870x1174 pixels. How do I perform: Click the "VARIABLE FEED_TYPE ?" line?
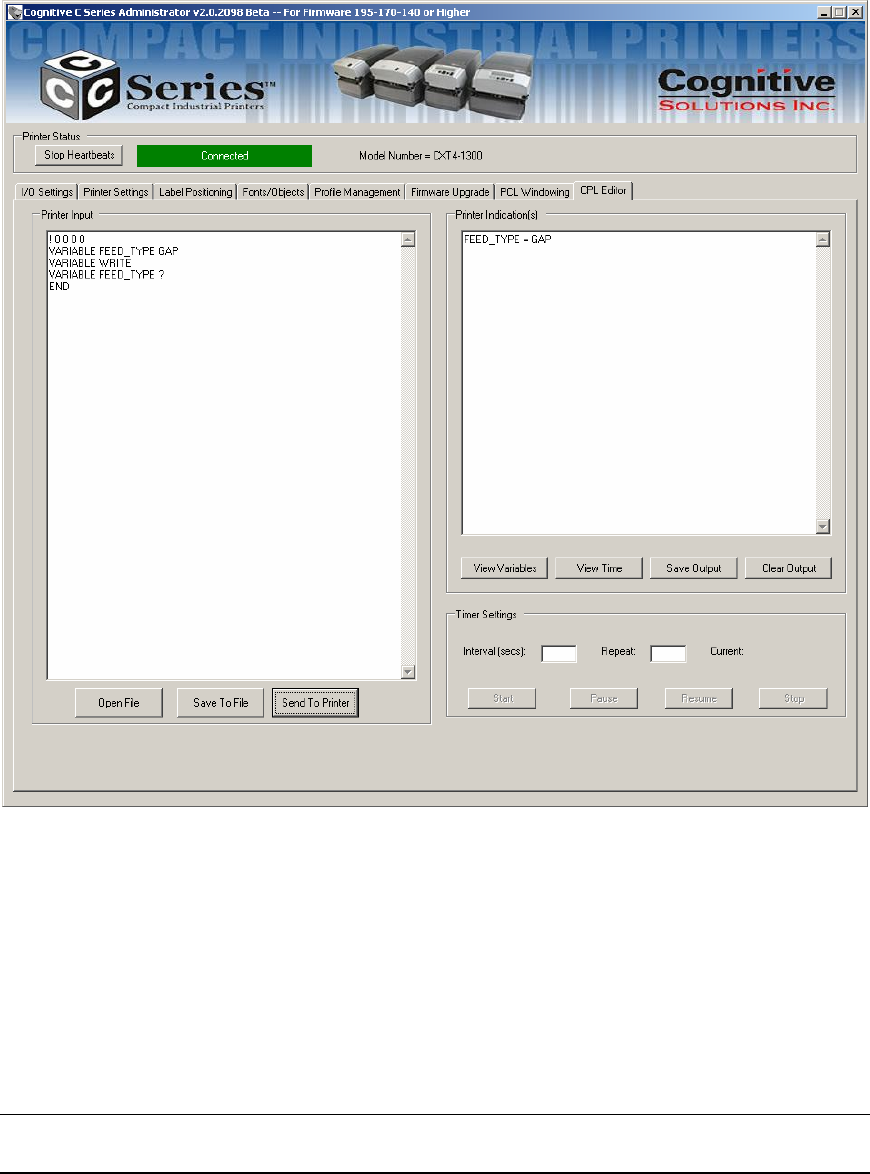106,275
